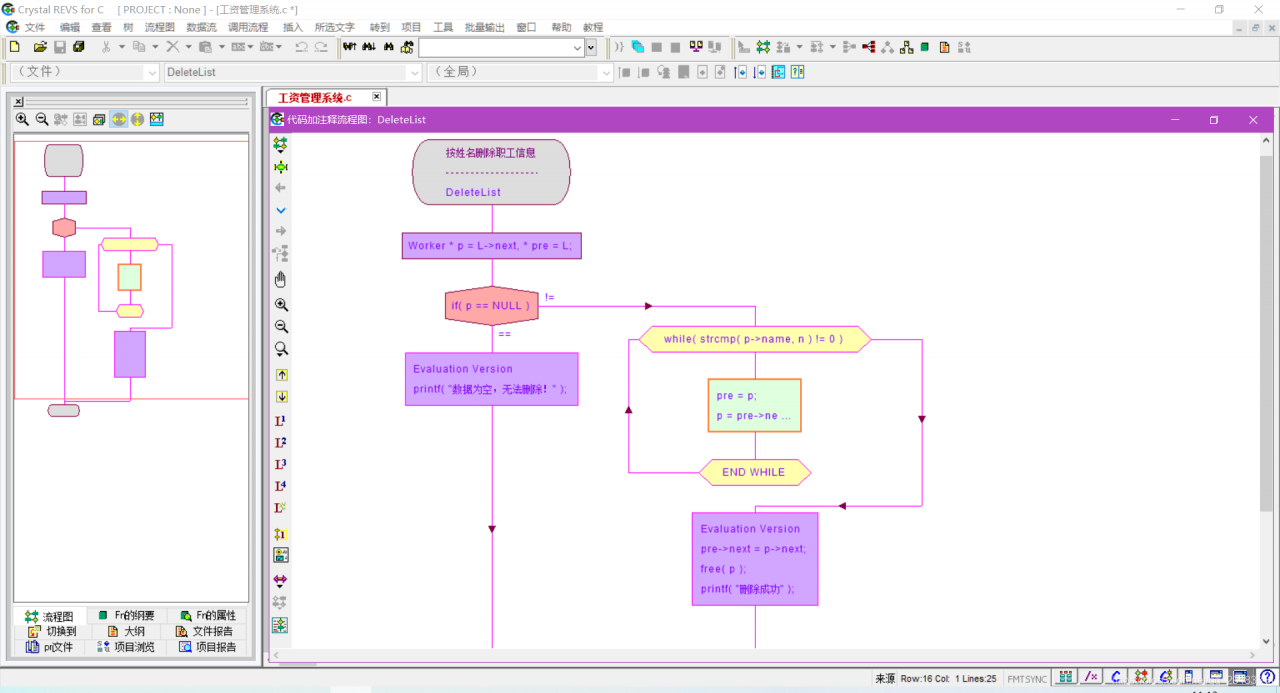Screen dimensions: 1280x693
Task: Open the 数据流 menu
Action: tap(201, 27)
